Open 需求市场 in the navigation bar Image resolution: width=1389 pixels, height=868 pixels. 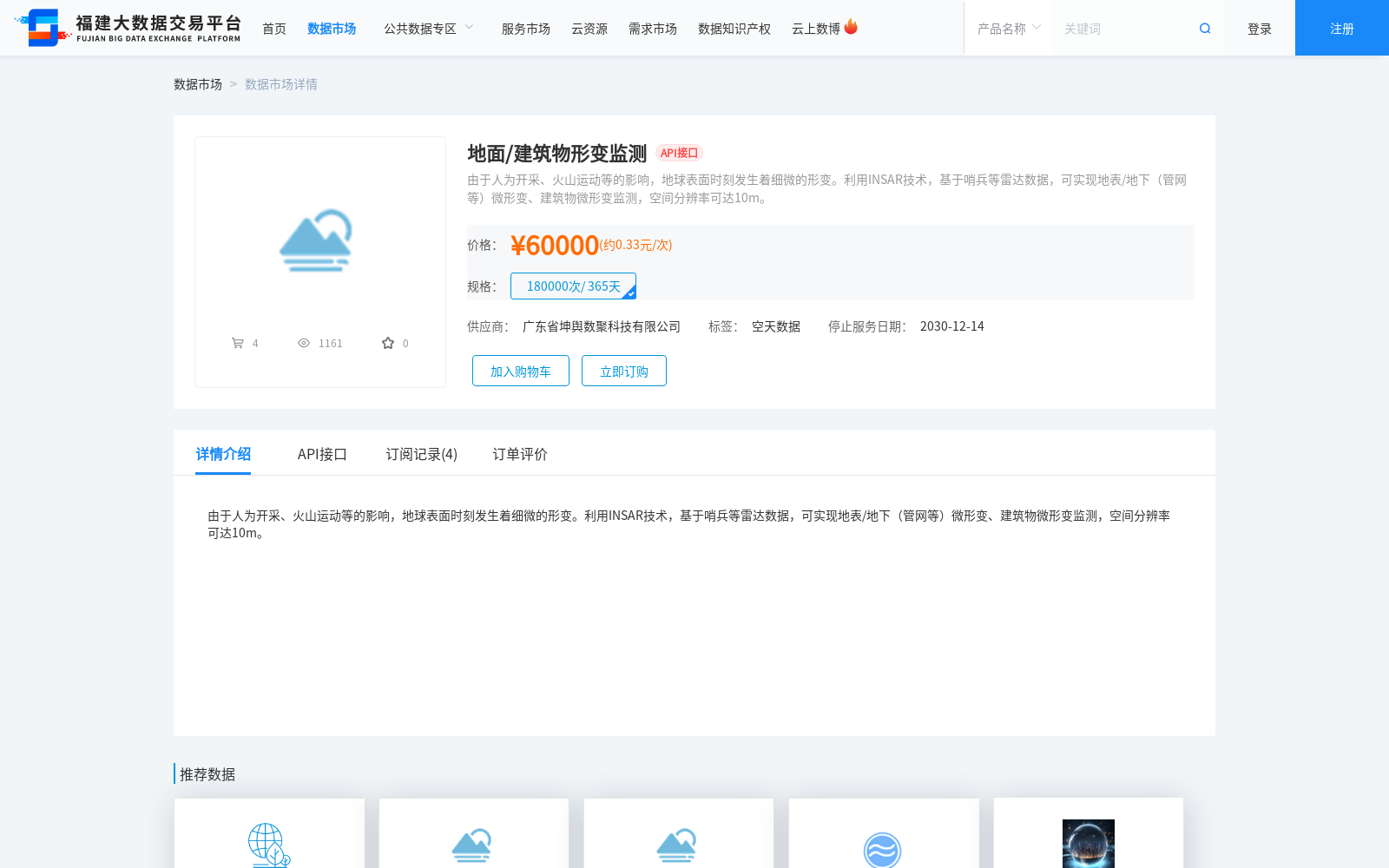653,29
